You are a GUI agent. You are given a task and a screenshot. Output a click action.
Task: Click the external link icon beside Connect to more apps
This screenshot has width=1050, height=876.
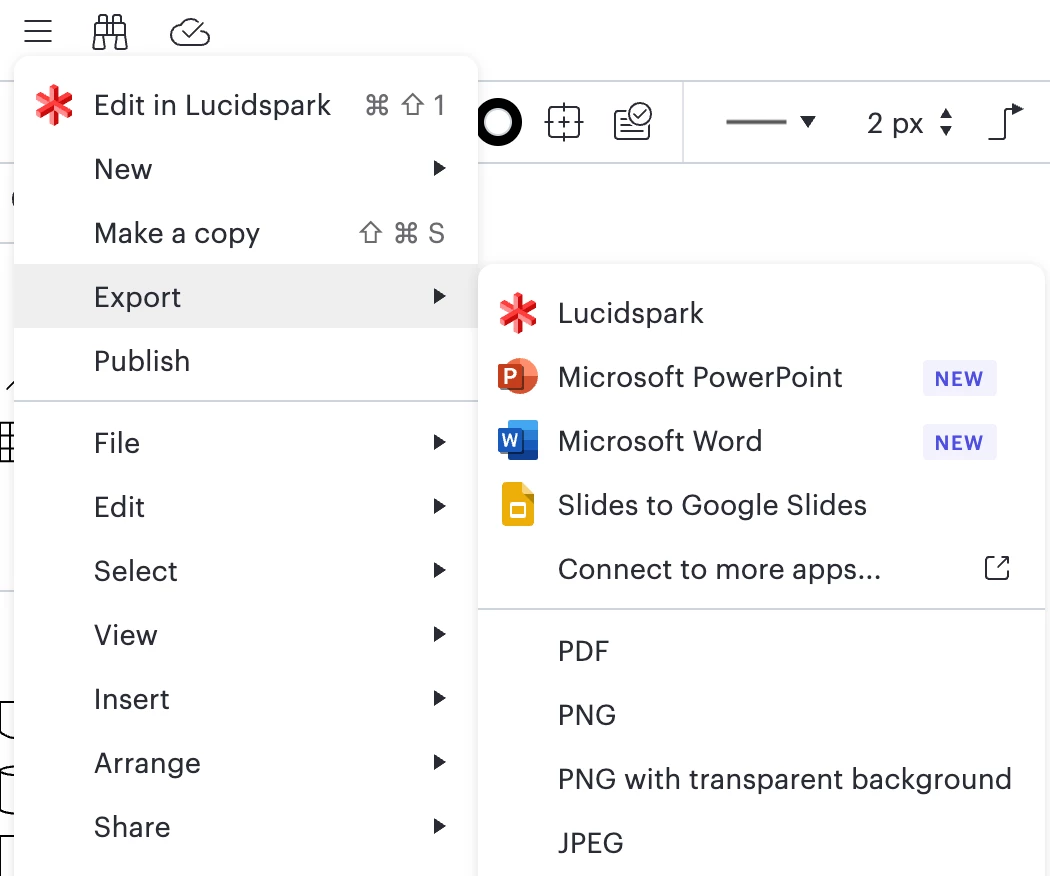997,568
